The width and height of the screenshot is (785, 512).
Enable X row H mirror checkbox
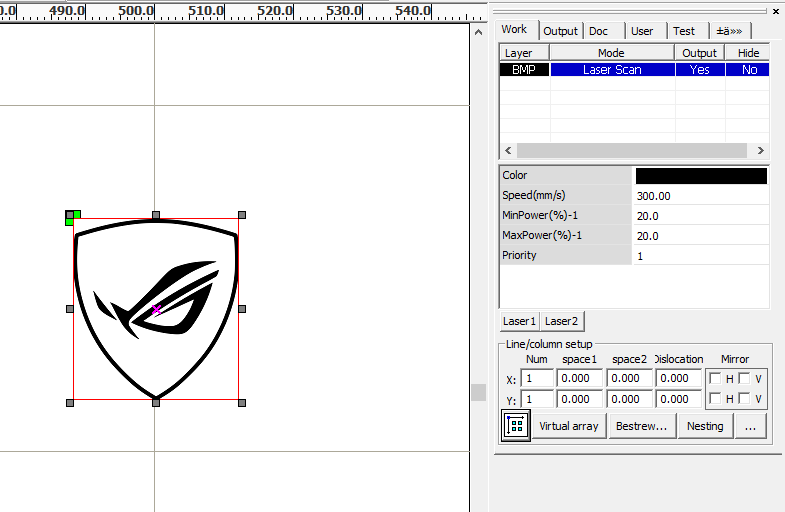(715, 378)
